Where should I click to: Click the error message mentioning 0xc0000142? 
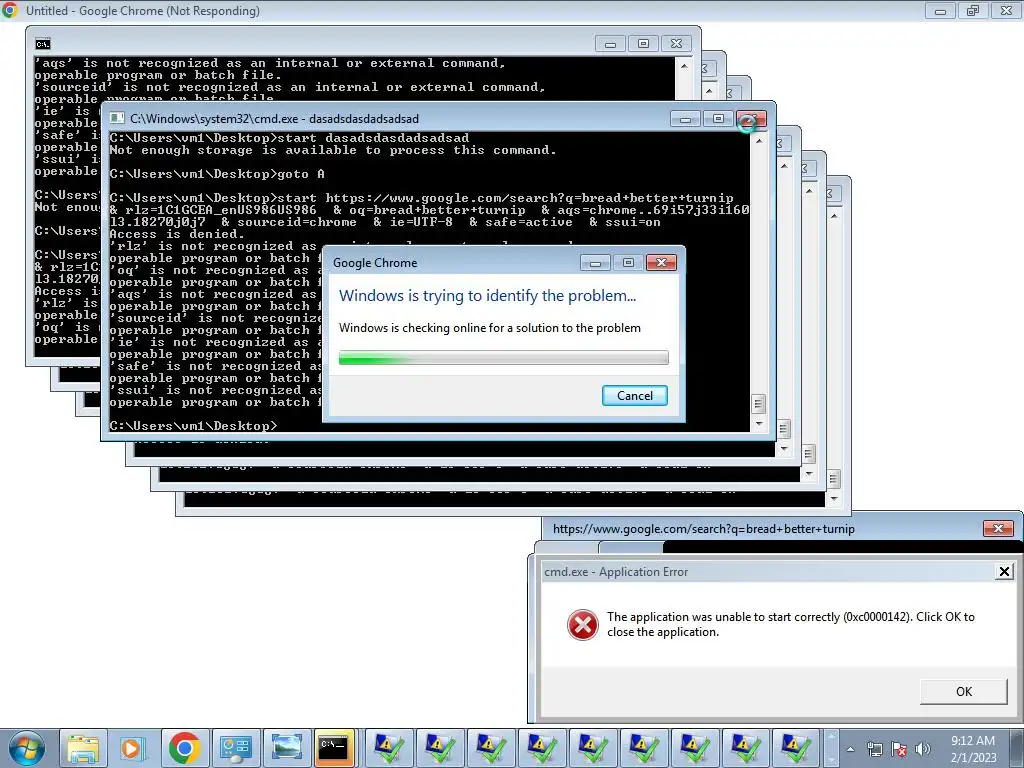click(x=791, y=624)
